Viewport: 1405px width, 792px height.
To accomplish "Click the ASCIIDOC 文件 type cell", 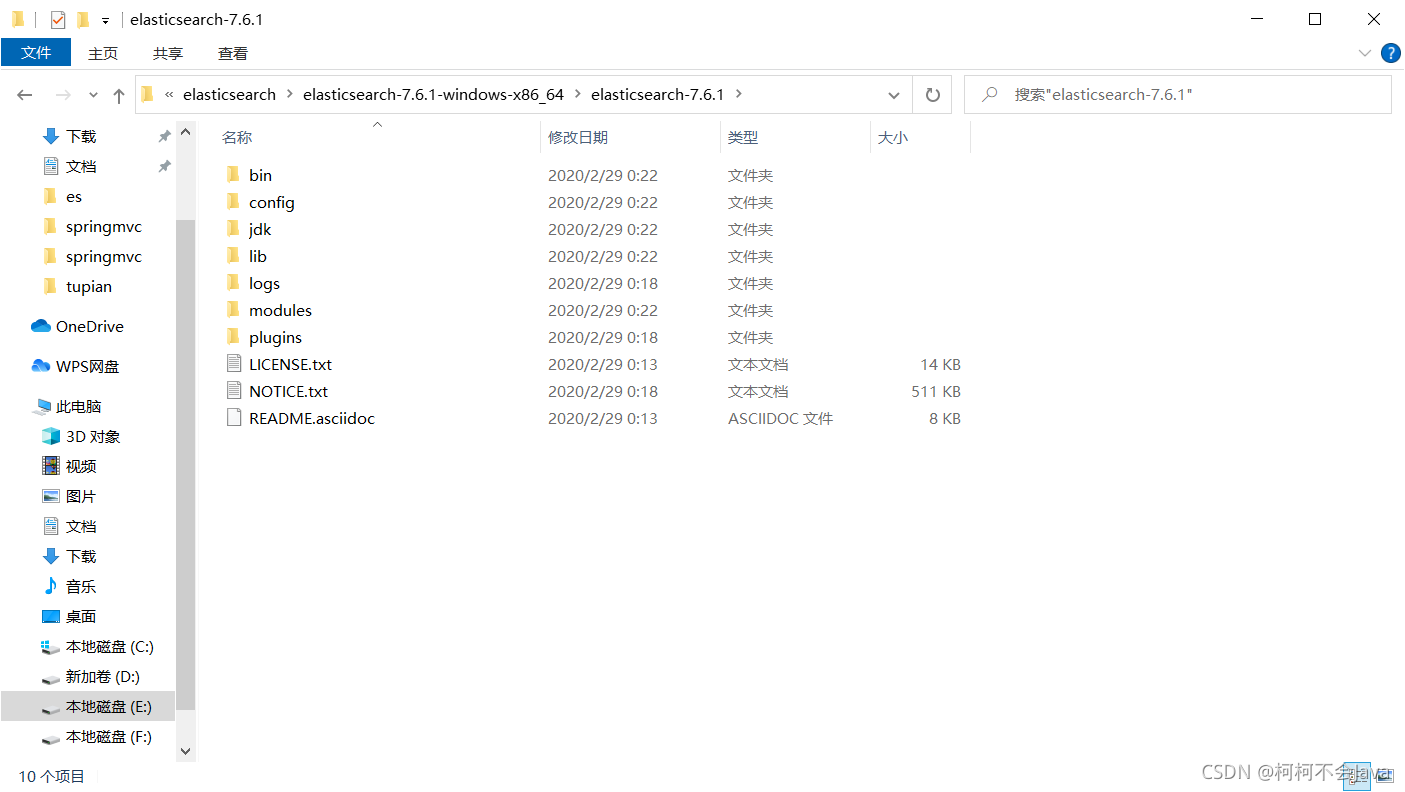I will tap(780, 418).
